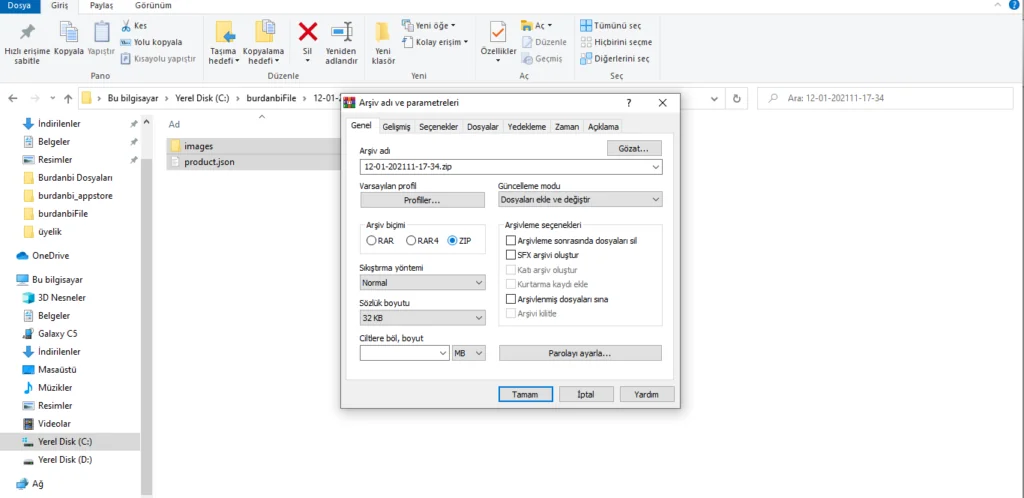Image resolution: width=1024 pixels, height=498 pixels.
Task: Open Güncelleme modu dropdown
Action: click(x=581, y=199)
